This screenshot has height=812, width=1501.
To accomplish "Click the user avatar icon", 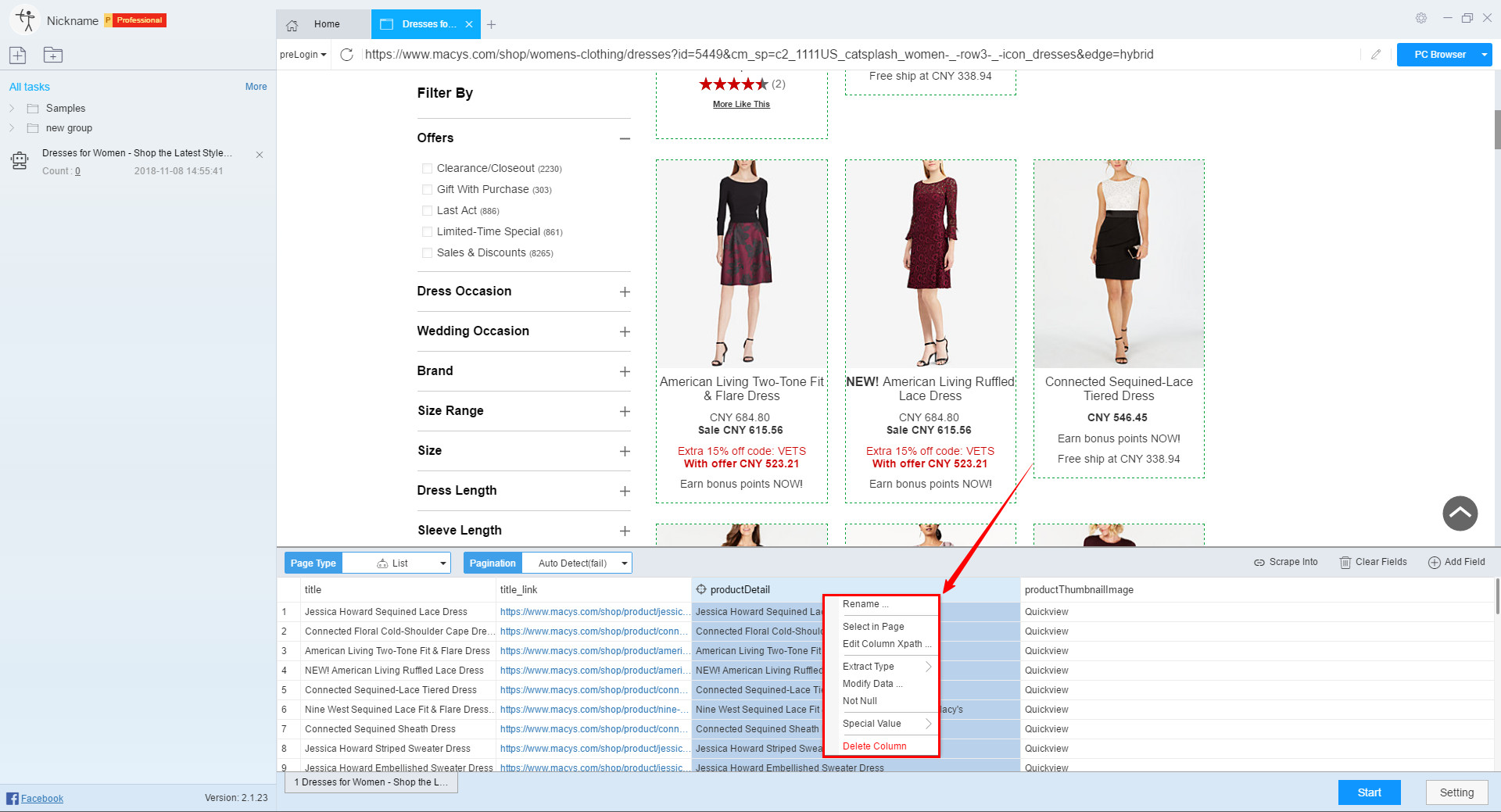I will 25,20.
